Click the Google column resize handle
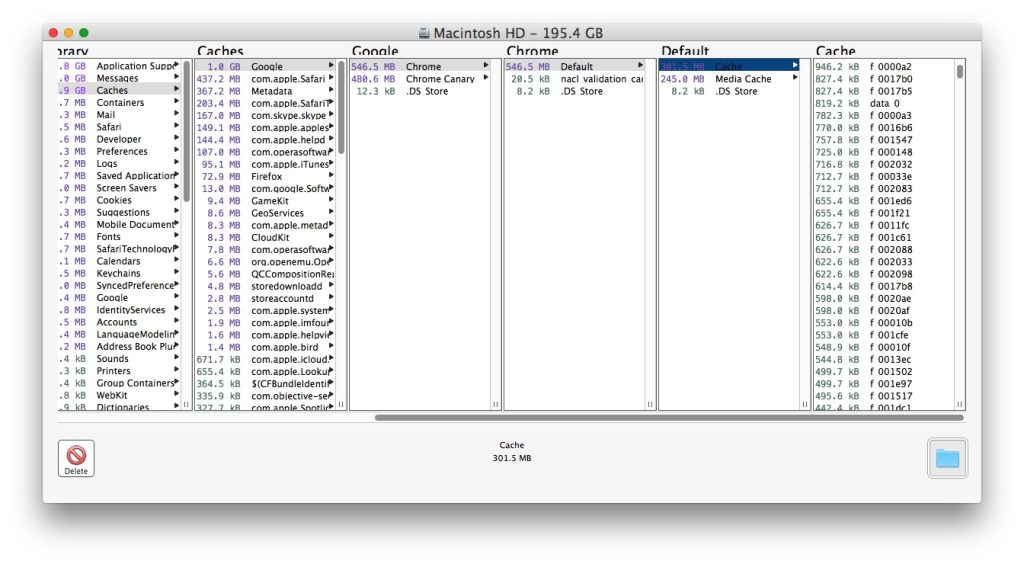1024x564 pixels. pyautogui.click(x=495, y=404)
